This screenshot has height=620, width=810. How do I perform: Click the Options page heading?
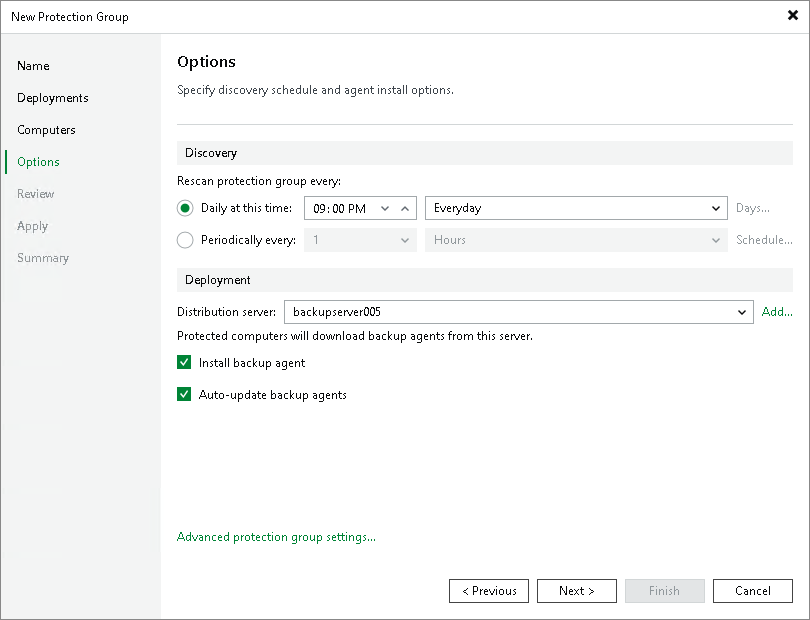(206, 62)
